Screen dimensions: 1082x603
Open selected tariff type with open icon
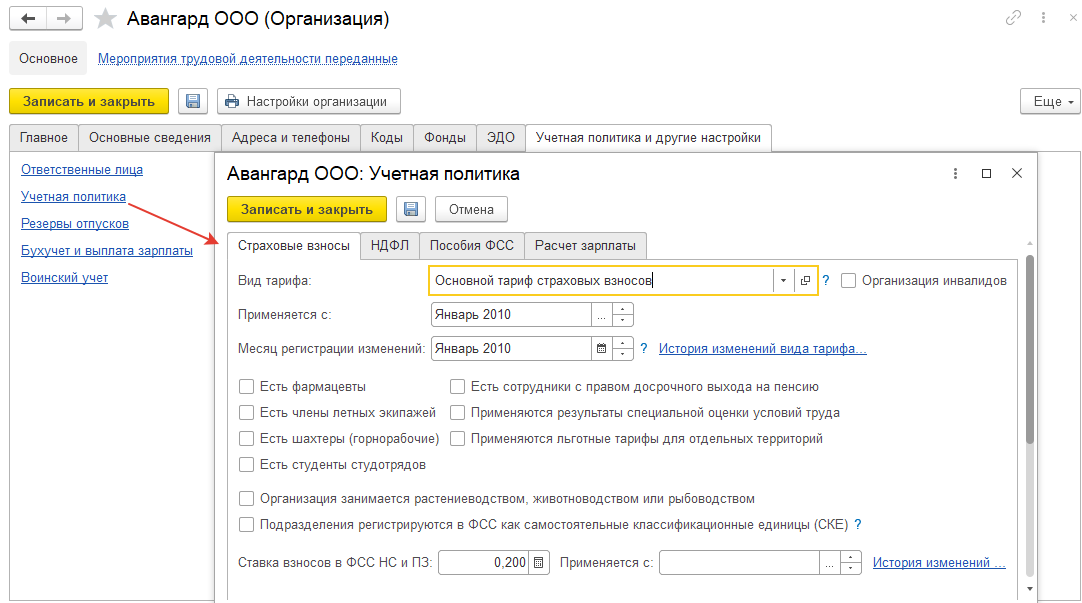[805, 281]
